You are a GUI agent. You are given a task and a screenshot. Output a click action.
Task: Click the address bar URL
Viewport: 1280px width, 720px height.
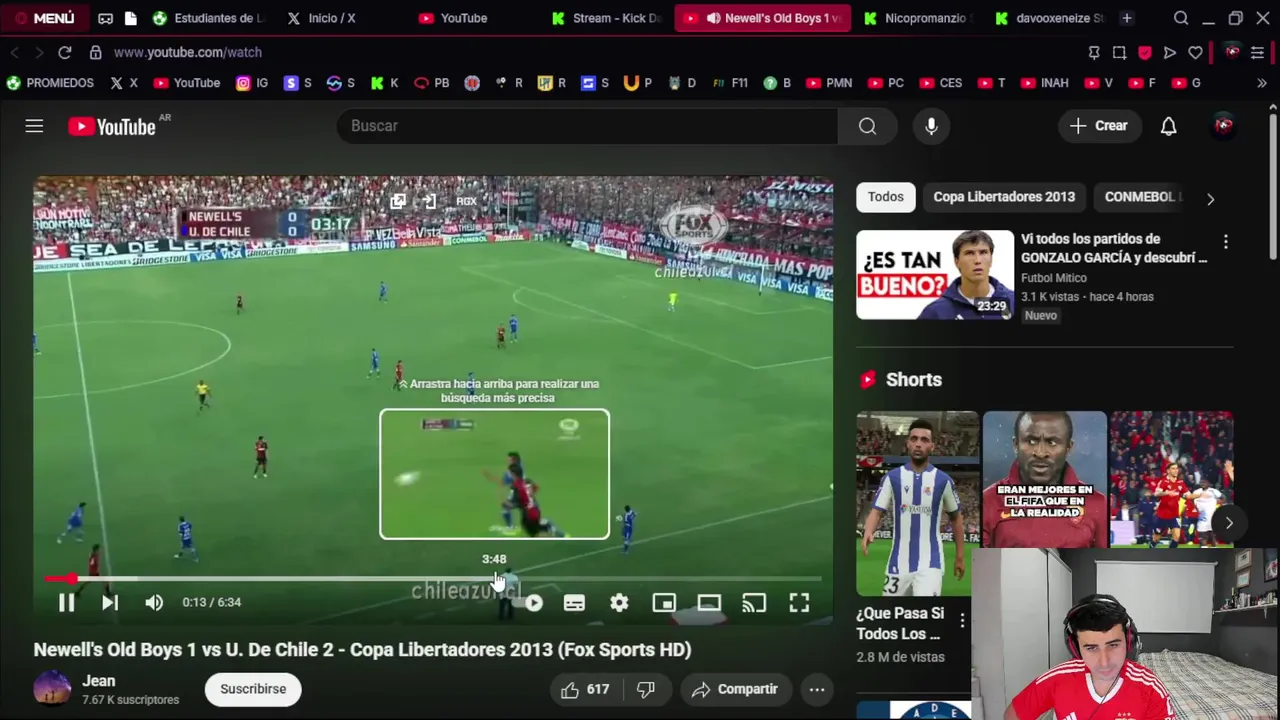click(x=188, y=52)
